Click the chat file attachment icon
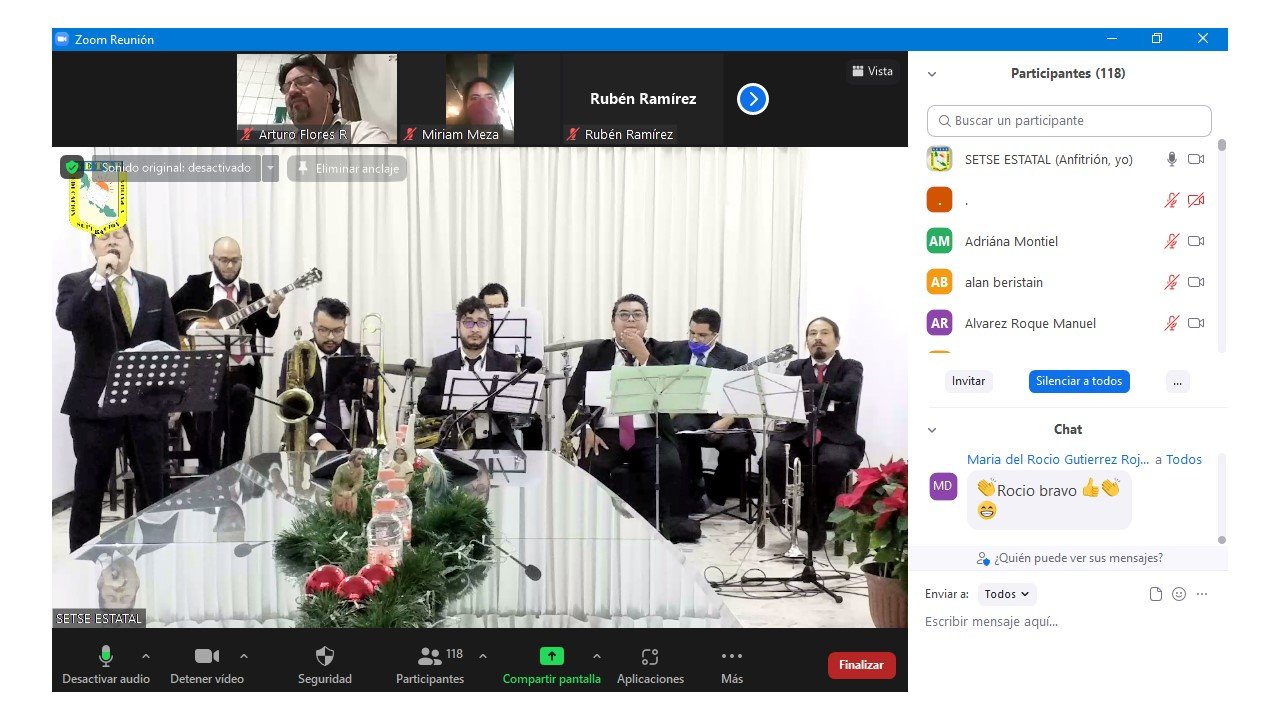The height and width of the screenshot is (720, 1280). [x=1156, y=594]
